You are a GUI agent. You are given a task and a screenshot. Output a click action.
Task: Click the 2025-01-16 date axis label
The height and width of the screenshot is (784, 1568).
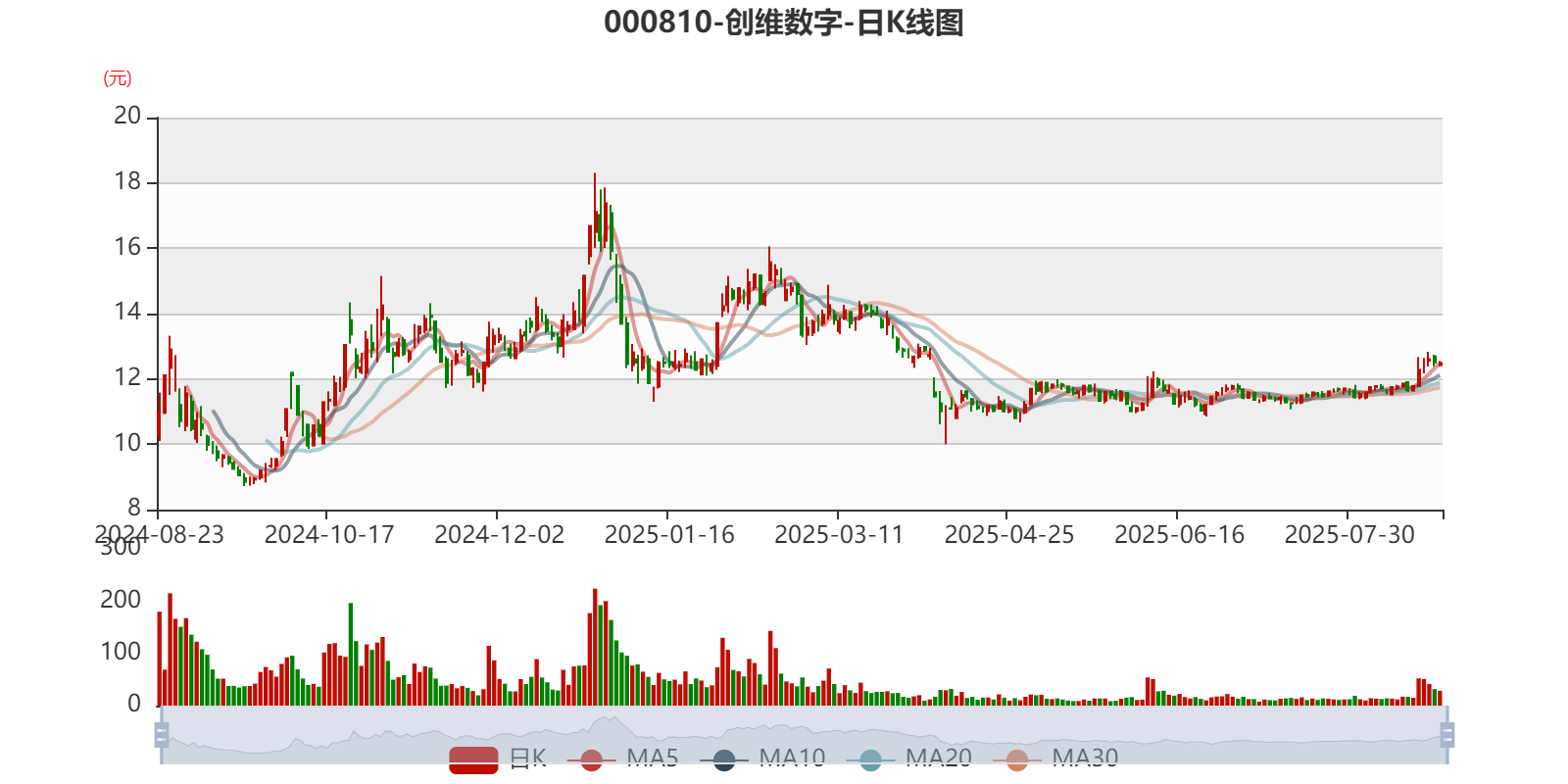pyautogui.click(x=669, y=534)
